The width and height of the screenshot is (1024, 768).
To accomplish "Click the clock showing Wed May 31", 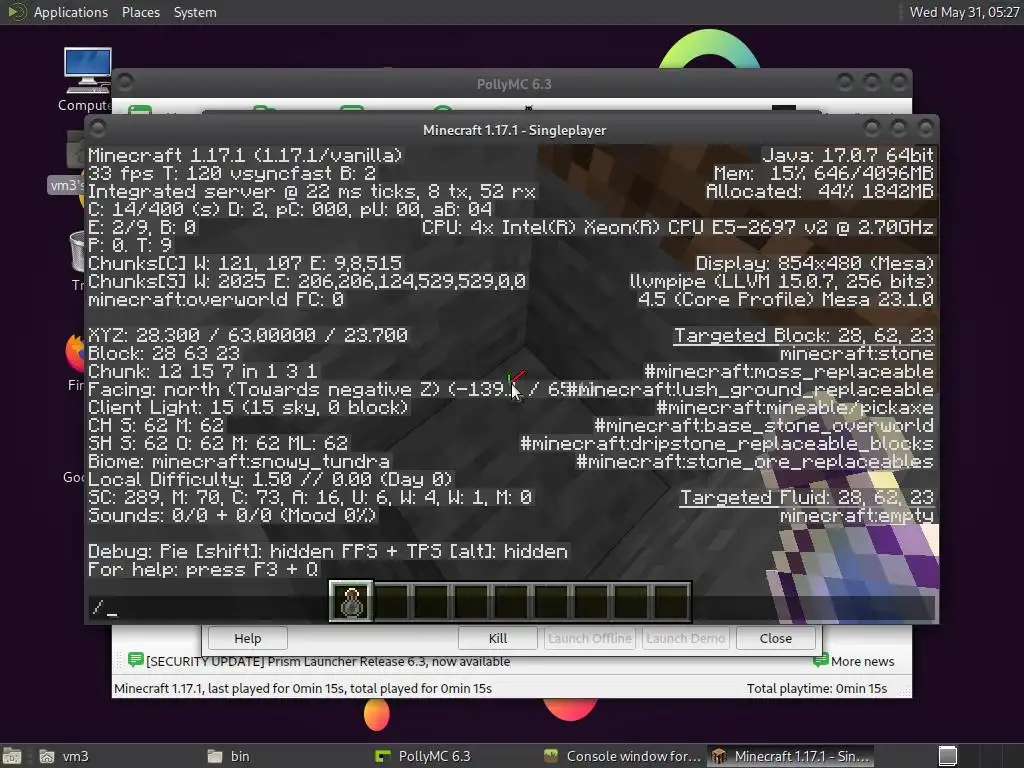I will (964, 12).
